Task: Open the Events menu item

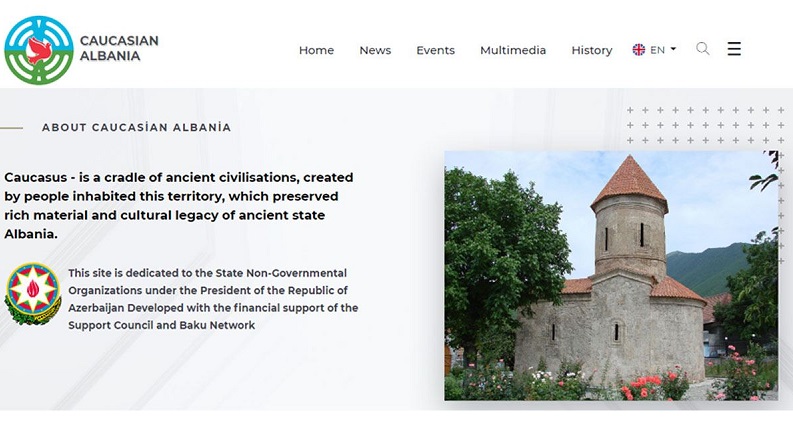Action: (x=435, y=50)
